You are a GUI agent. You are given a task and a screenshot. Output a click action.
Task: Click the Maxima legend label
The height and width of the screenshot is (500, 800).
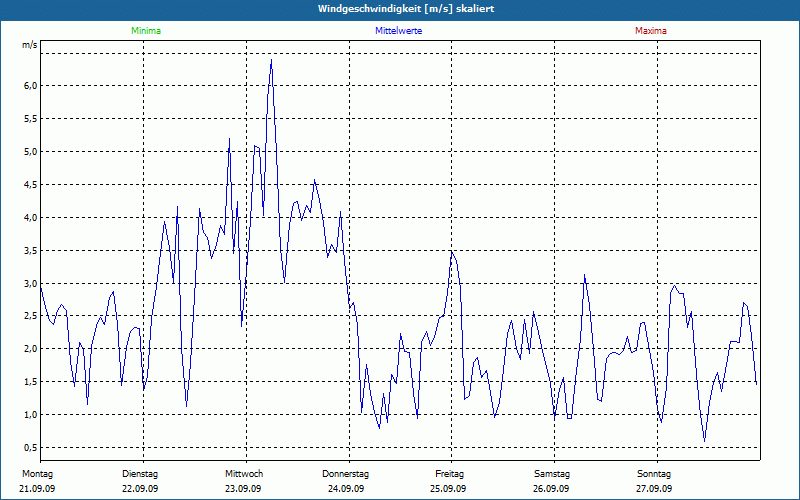(x=651, y=31)
